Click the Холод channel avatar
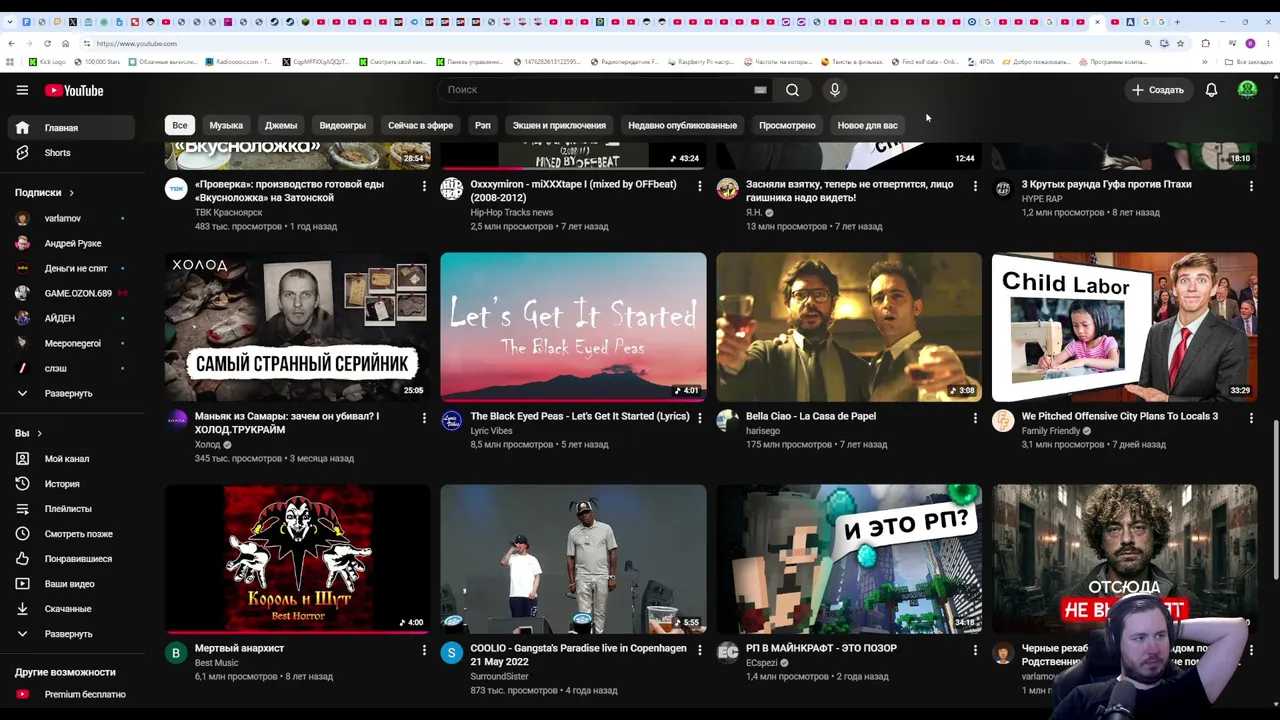Viewport: 1280px width, 720px height. point(176,421)
